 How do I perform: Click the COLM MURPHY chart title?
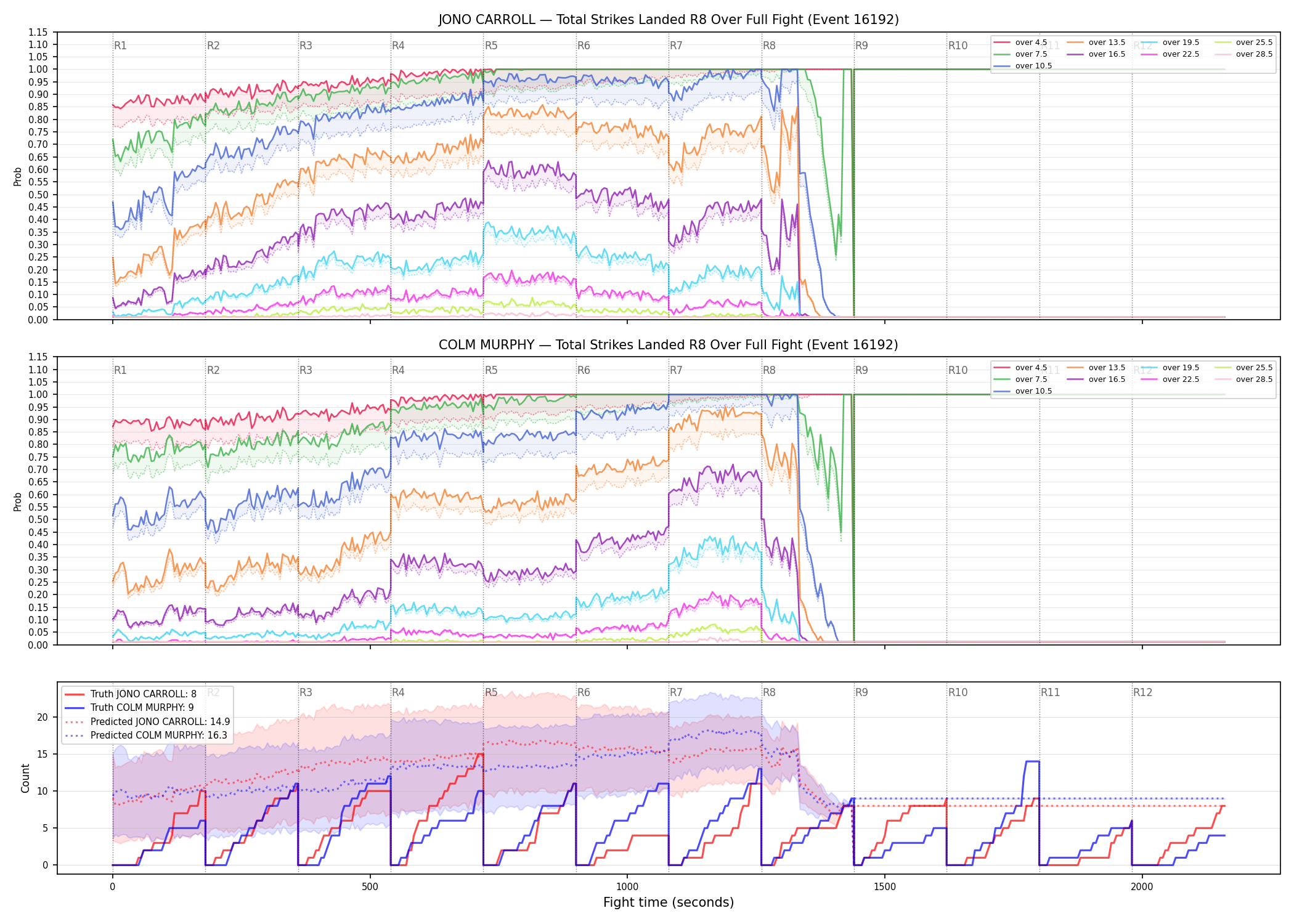pyautogui.click(x=669, y=345)
